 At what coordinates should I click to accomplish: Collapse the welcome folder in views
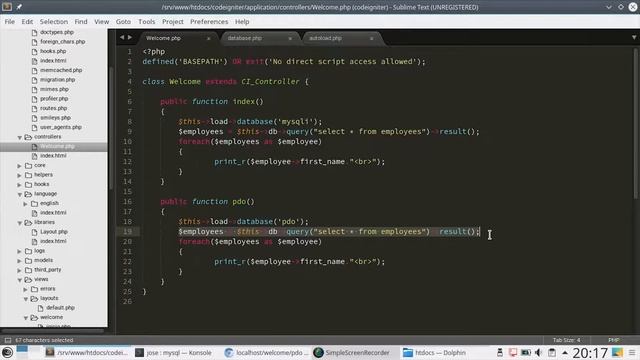tap(26, 318)
